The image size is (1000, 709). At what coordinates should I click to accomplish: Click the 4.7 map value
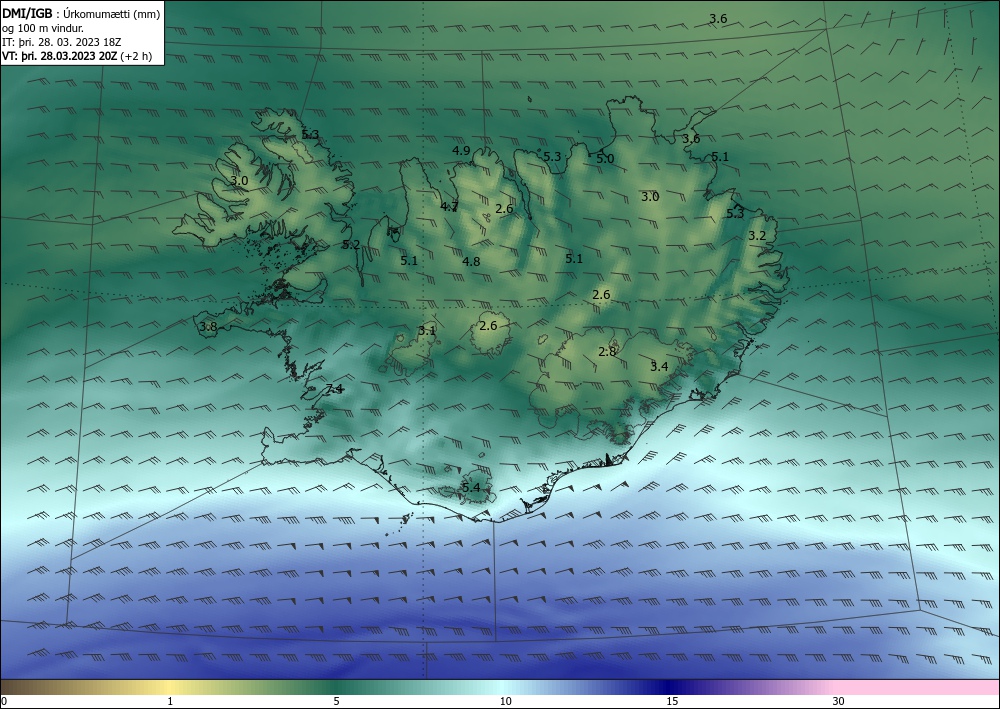[x=450, y=206]
